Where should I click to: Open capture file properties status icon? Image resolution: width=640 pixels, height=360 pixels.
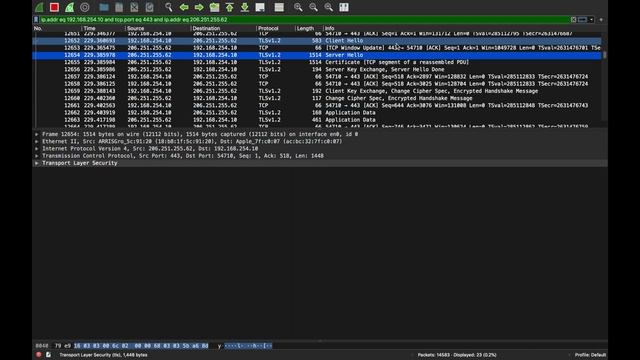point(49,355)
